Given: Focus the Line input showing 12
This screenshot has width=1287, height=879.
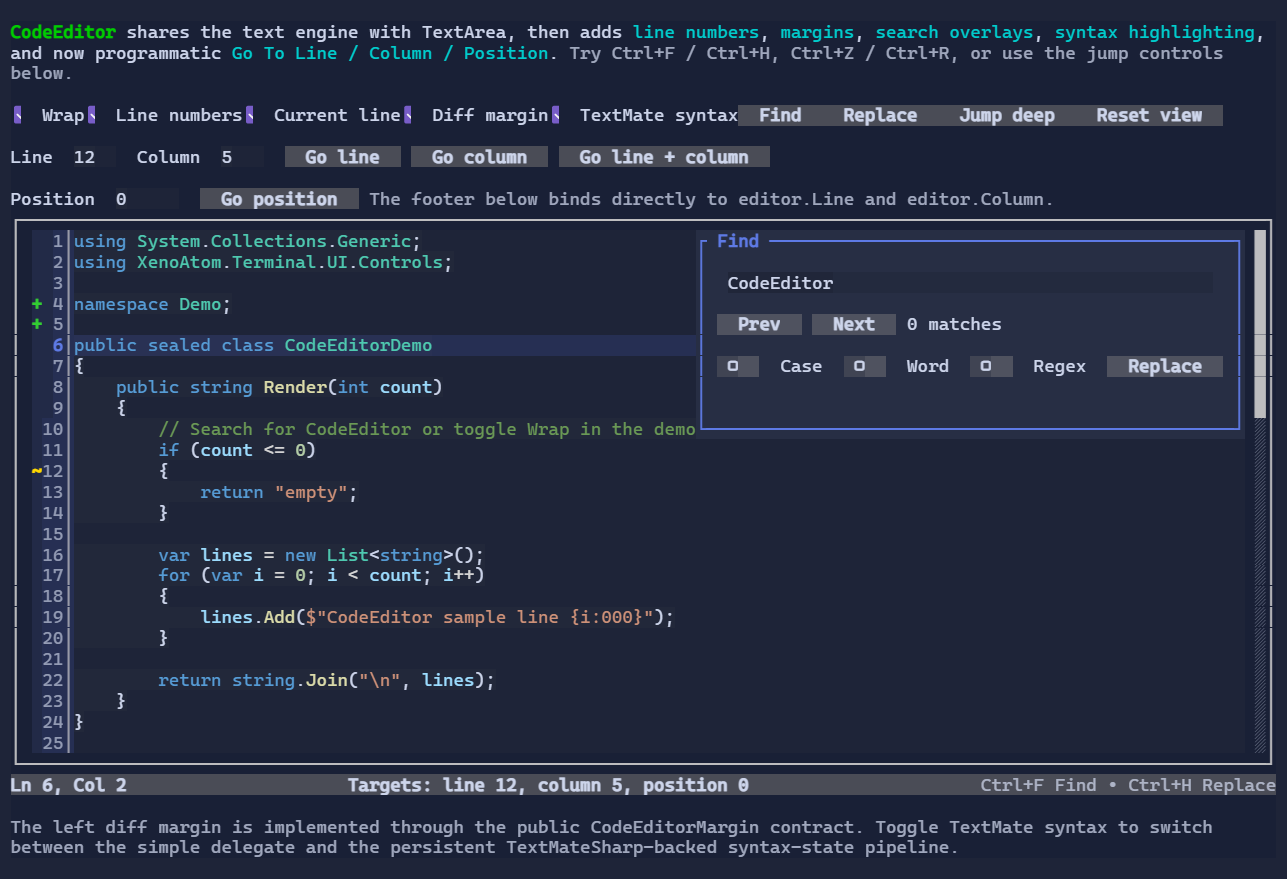Looking at the screenshot, I should pyautogui.click(x=94, y=157).
